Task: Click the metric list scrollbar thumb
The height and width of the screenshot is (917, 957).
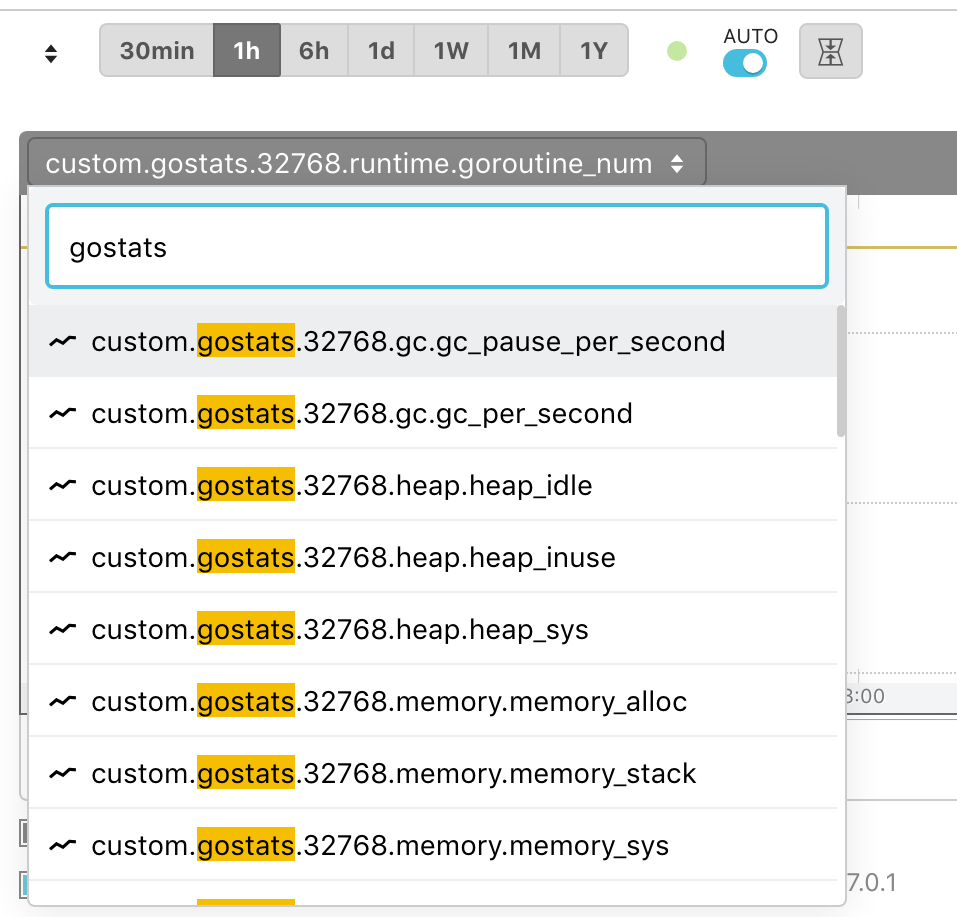Action: (x=841, y=371)
